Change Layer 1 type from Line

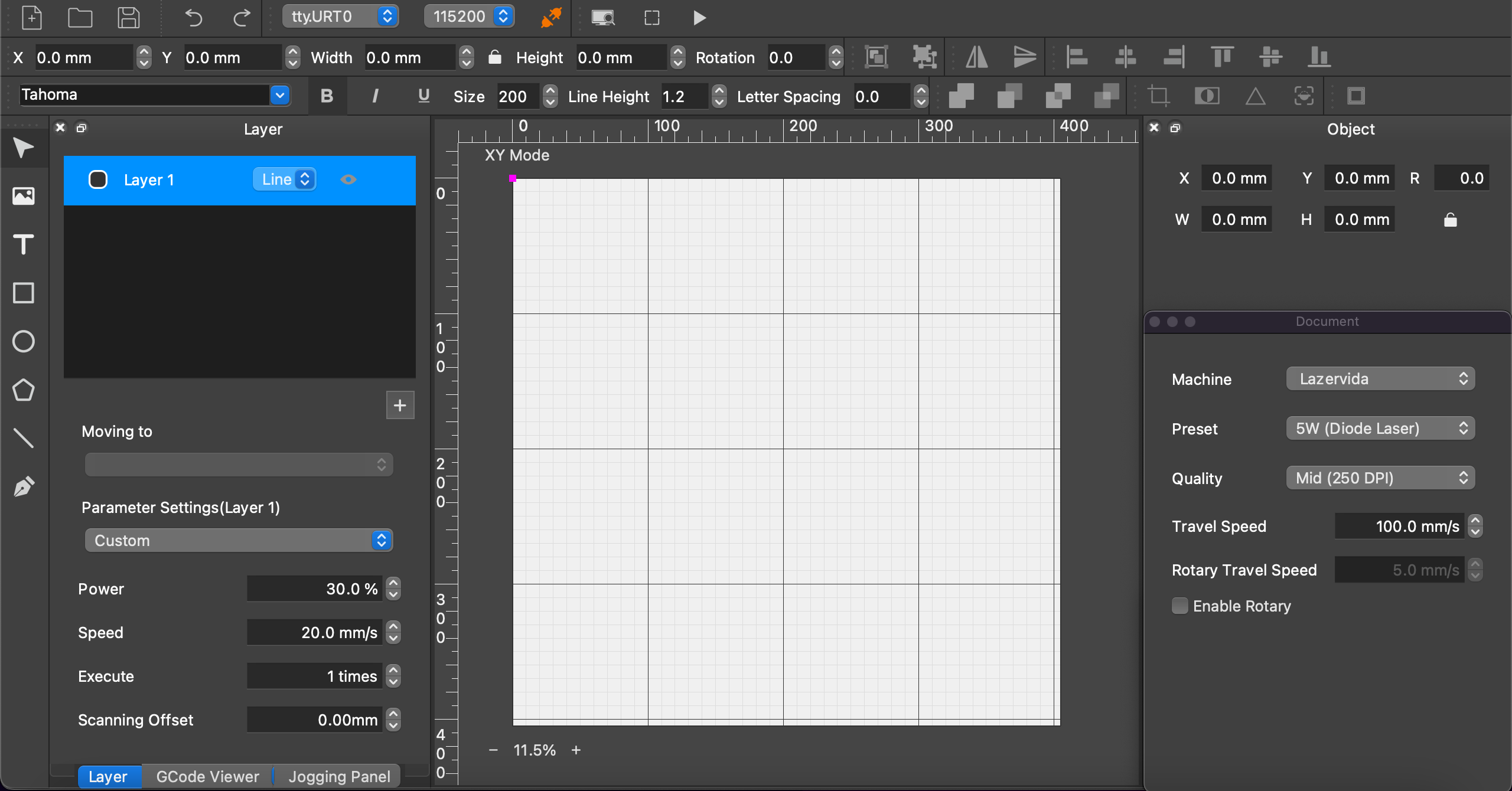285,179
